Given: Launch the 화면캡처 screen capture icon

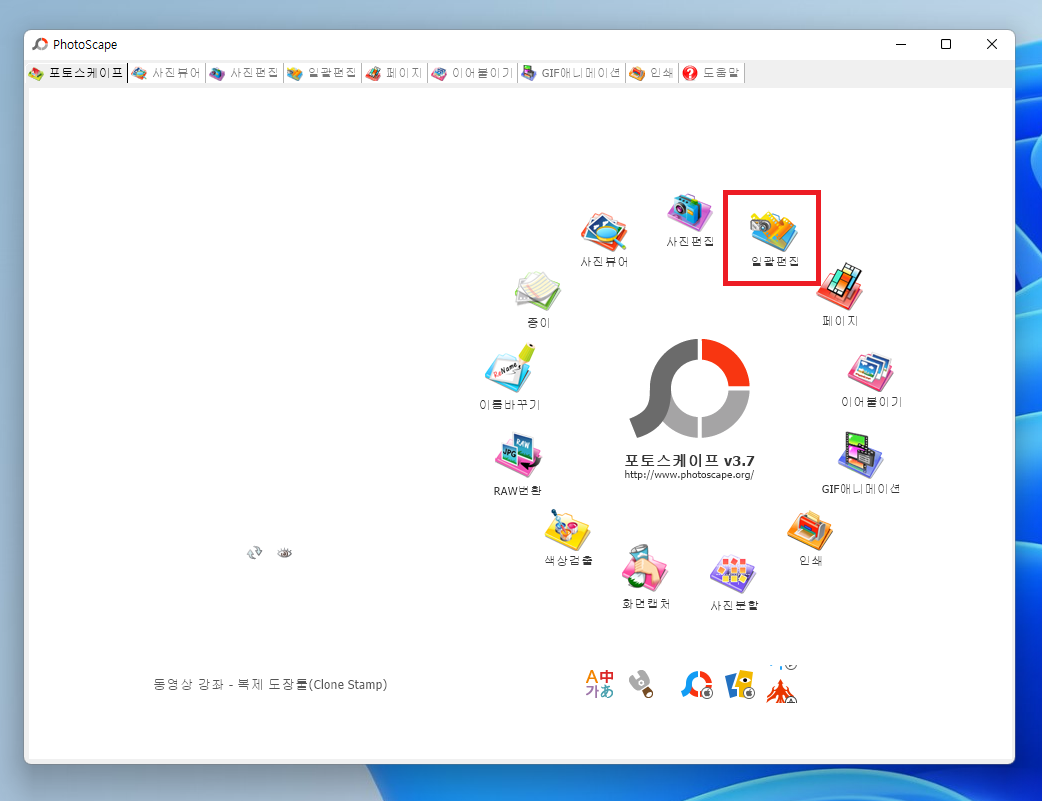Looking at the screenshot, I should (645, 568).
